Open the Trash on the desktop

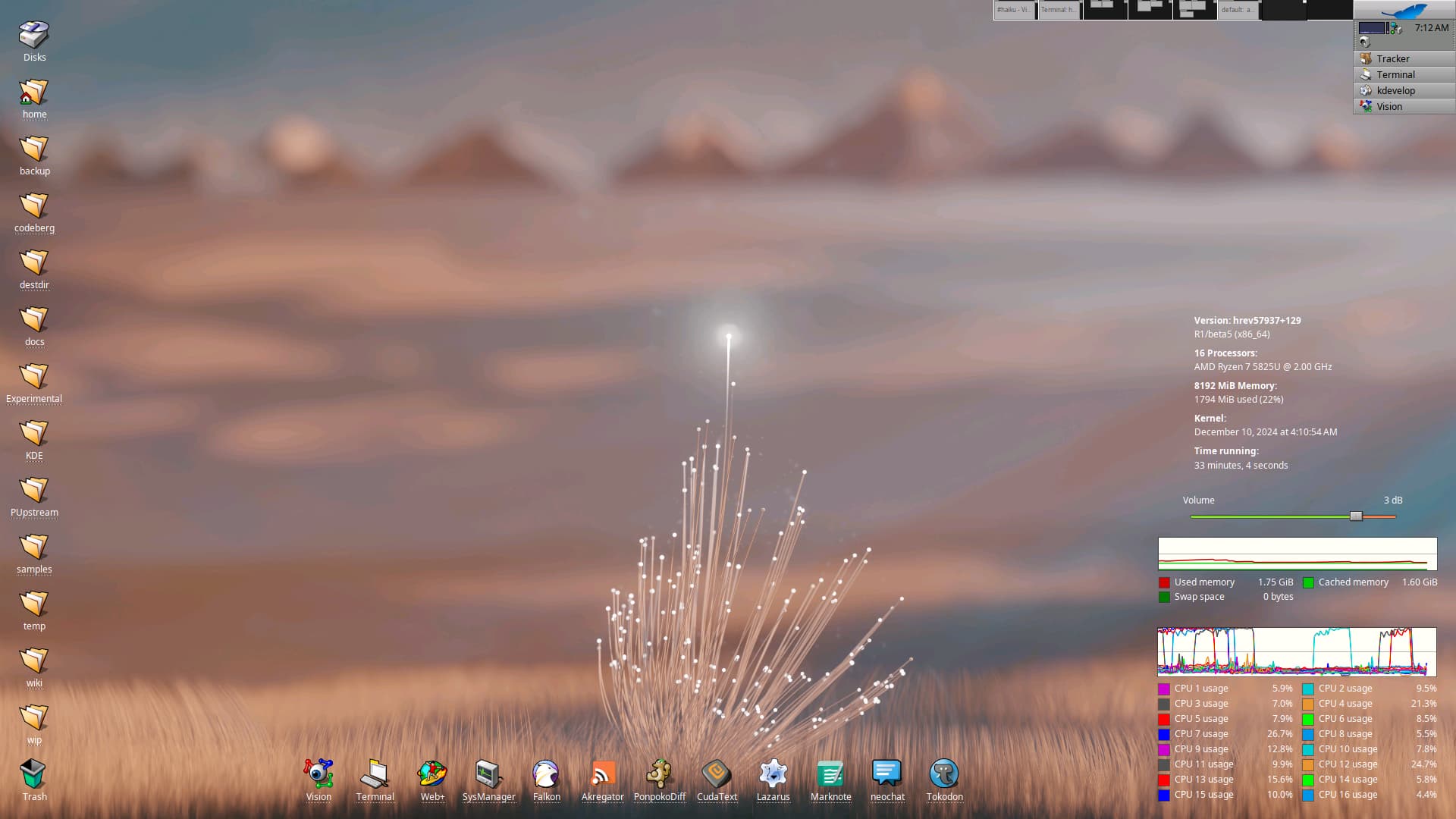pyautogui.click(x=34, y=775)
